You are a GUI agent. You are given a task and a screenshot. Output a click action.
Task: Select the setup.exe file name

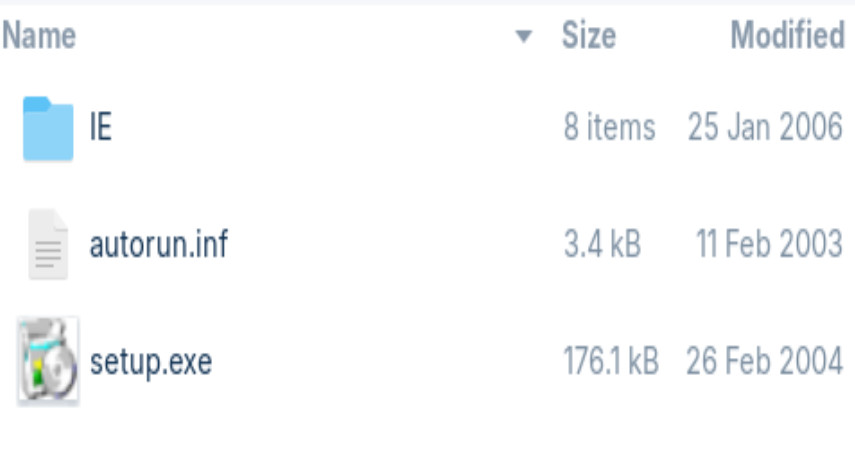[x=150, y=361]
